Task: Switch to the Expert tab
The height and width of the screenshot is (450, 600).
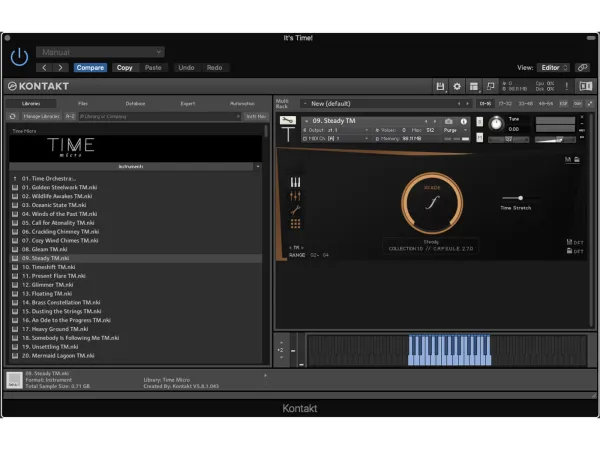Action: click(188, 104)
